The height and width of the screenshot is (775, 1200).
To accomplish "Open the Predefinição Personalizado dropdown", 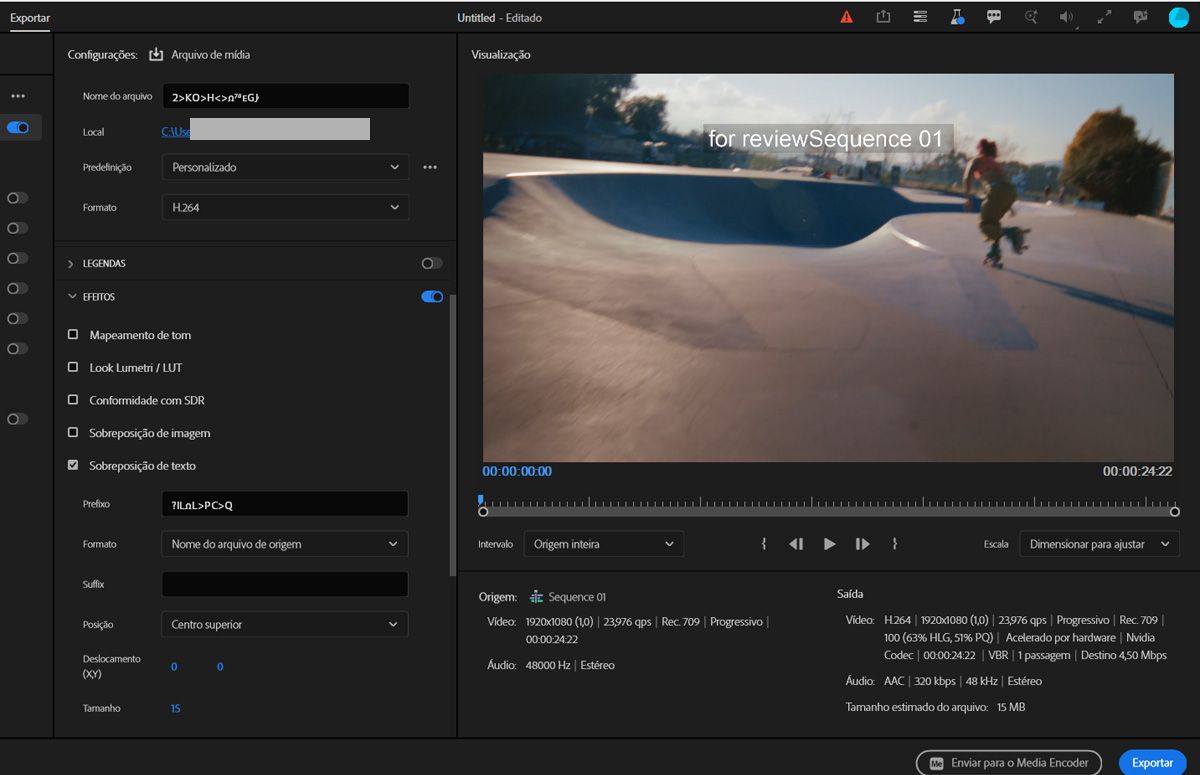I will coord(285,167).
